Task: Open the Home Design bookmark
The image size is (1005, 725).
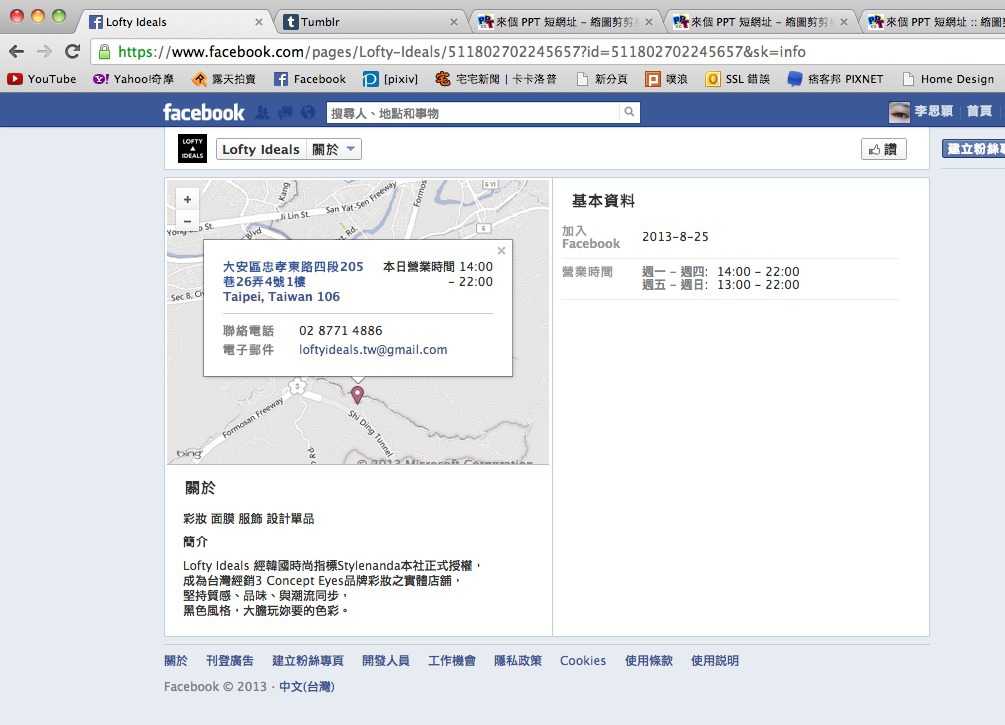Action: 948,79
